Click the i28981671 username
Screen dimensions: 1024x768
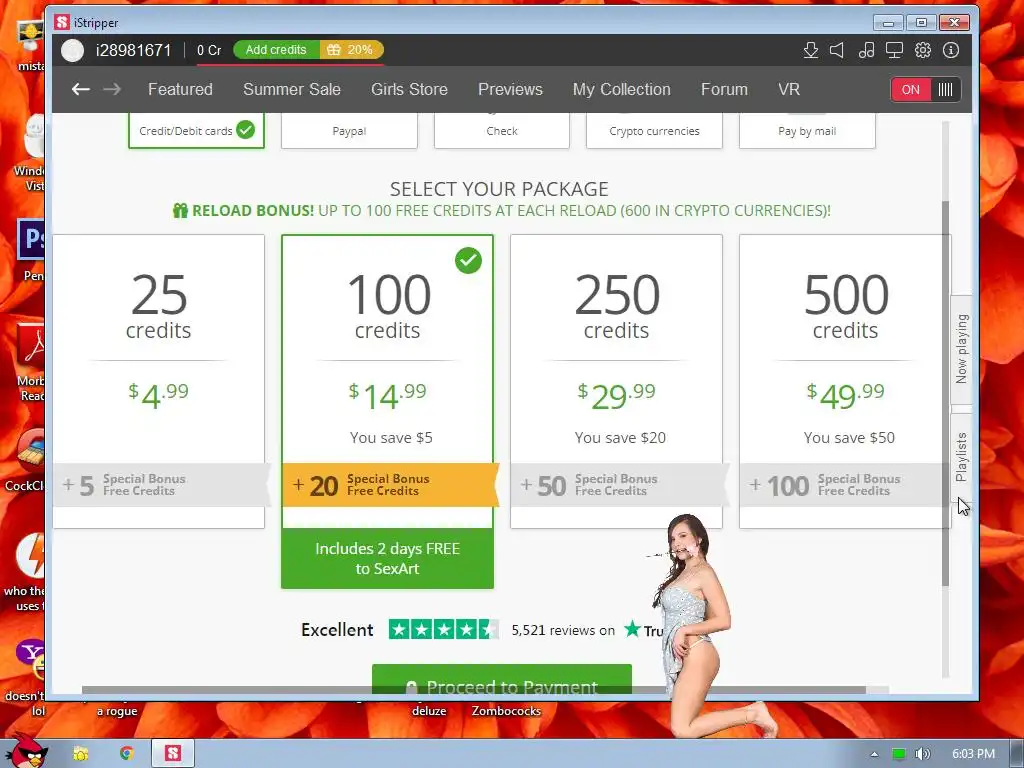pyautogui.click(x=134, y=50)
